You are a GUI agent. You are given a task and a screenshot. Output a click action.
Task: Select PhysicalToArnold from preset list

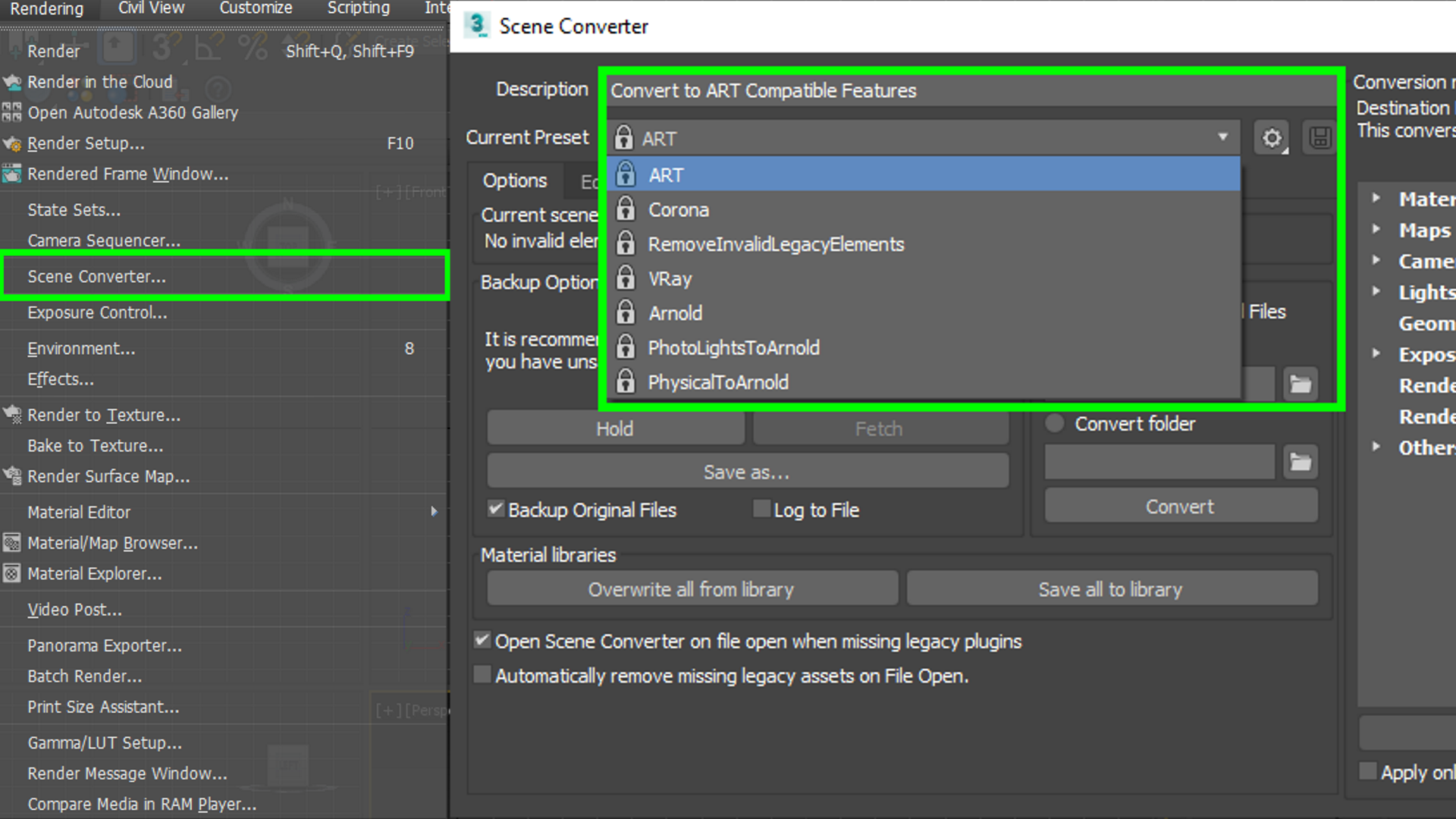click(718, 382)
